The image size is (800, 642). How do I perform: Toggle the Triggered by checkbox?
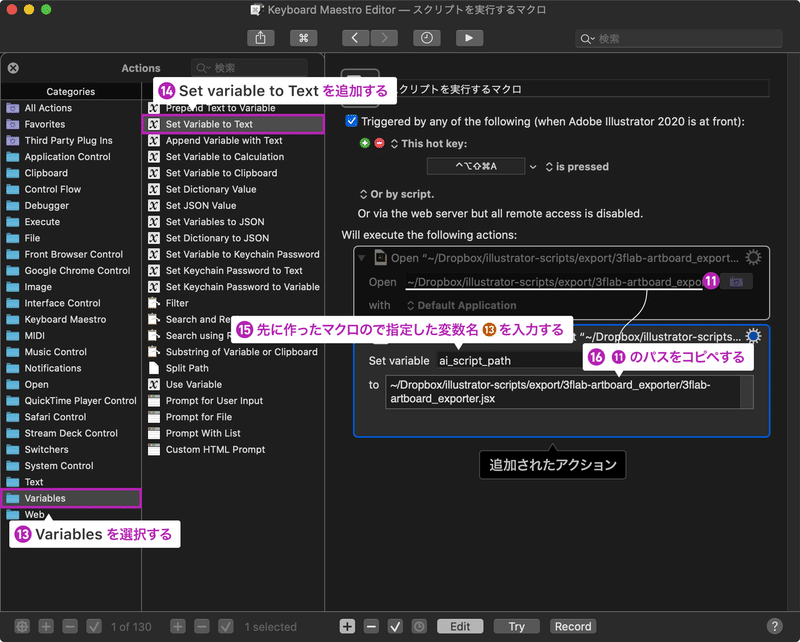pos(352,121)
